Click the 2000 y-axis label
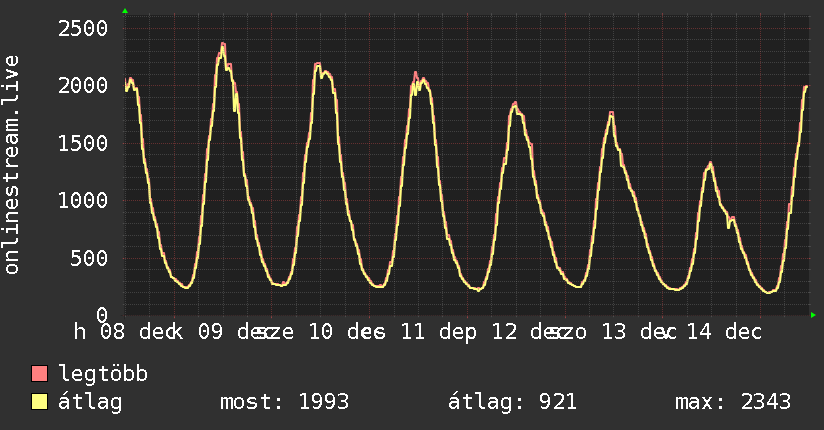The width and height of the screenshot is (824, 430). coord(82,86)
